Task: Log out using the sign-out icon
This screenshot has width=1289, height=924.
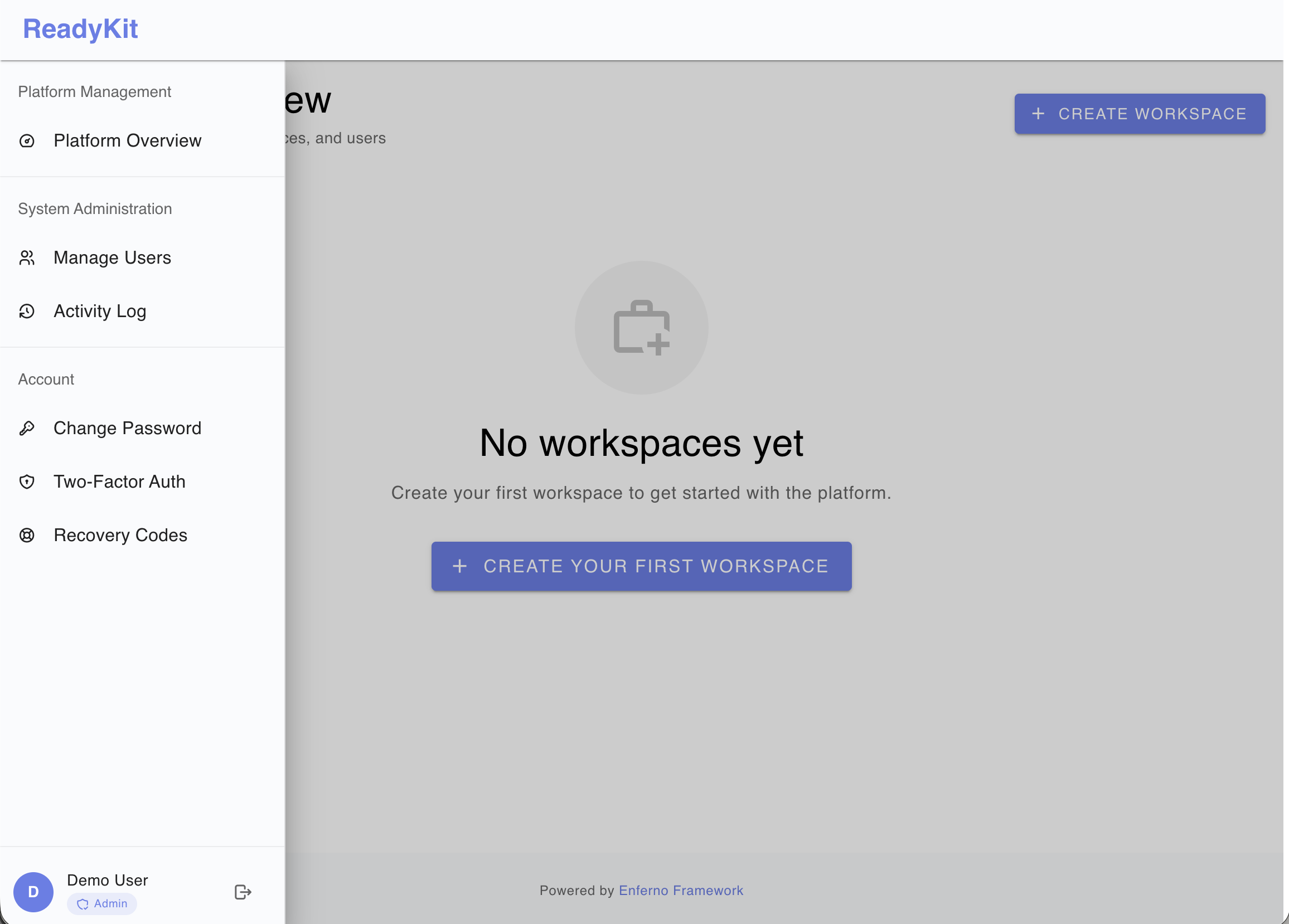Action: click(243, 892)
